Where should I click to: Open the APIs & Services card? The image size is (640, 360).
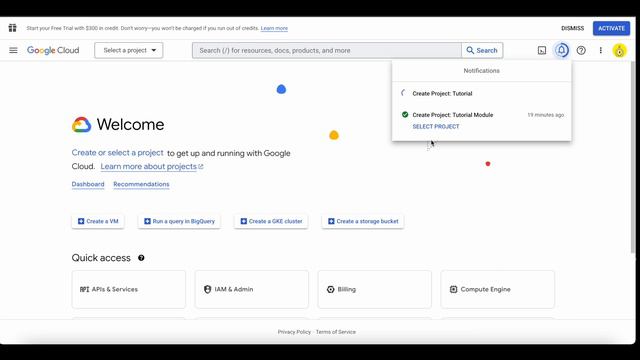129,289
